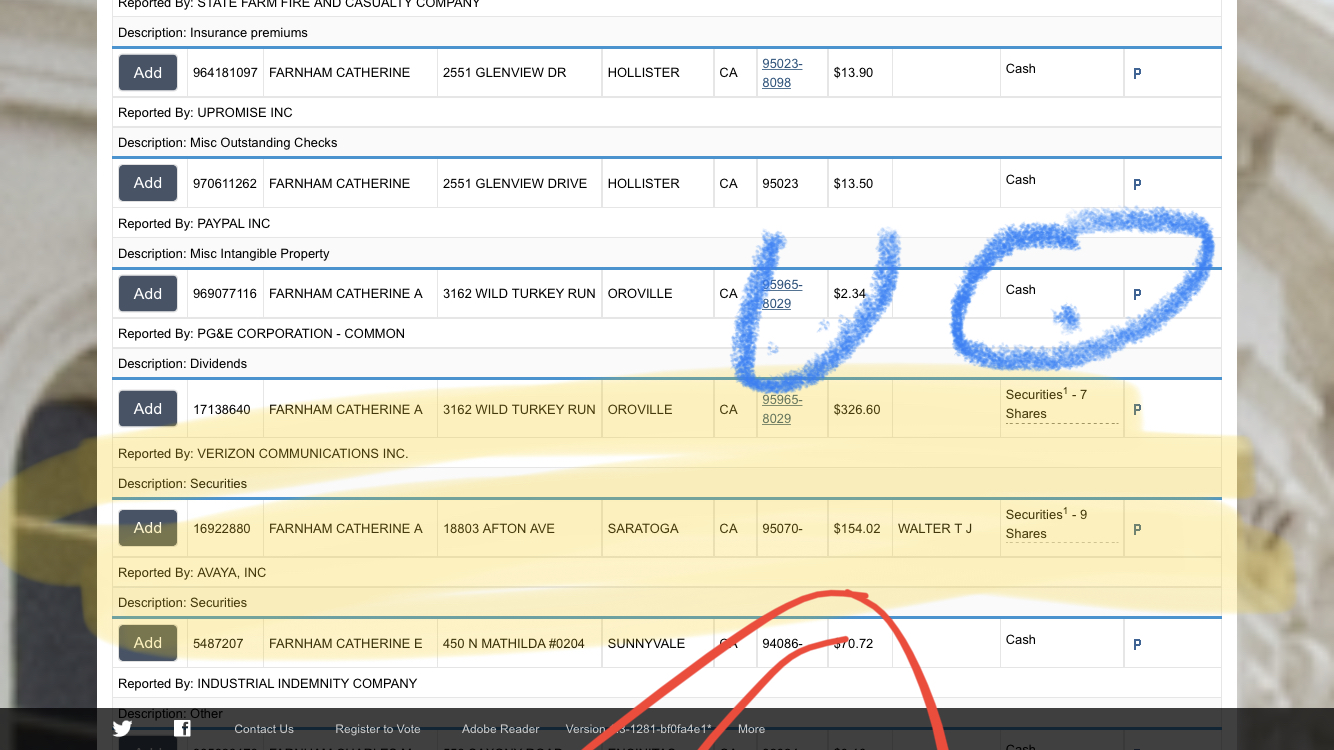Open ZIP link 95965-8029 in row 969077116
This screenshot has height=750, width=1334.
782,294
